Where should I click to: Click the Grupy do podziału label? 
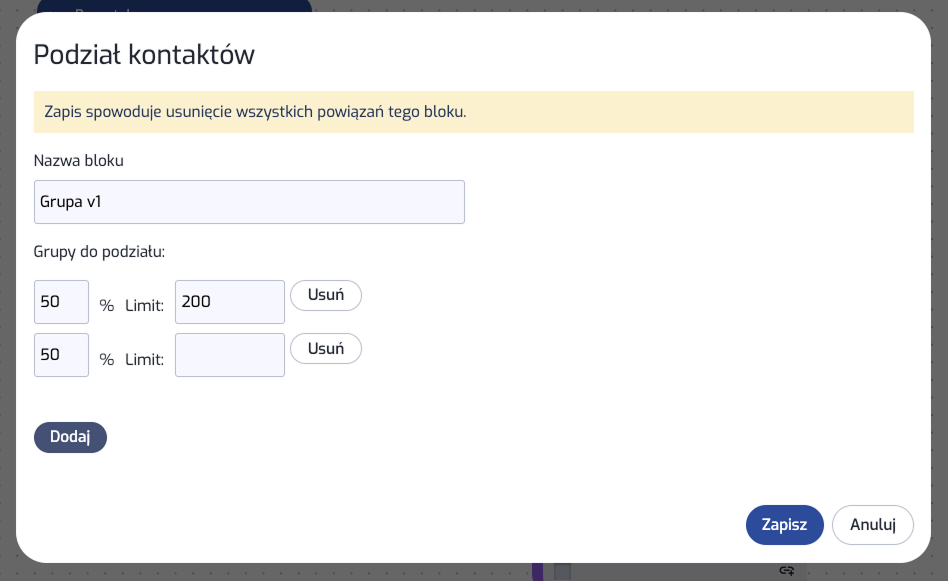pos(99,252)
